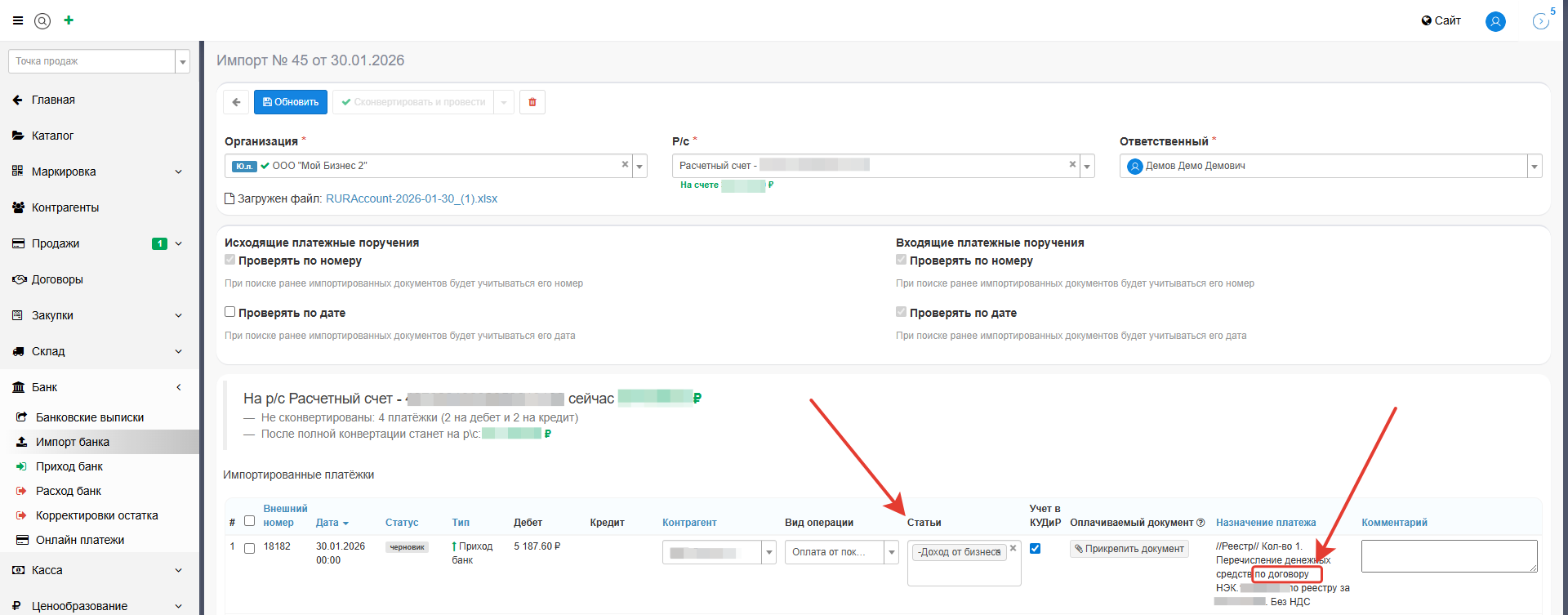Click the hamburger menu icon
The width and height of the screenshot is (1568, 615).
pyautogui.click(x=18, y=20)
